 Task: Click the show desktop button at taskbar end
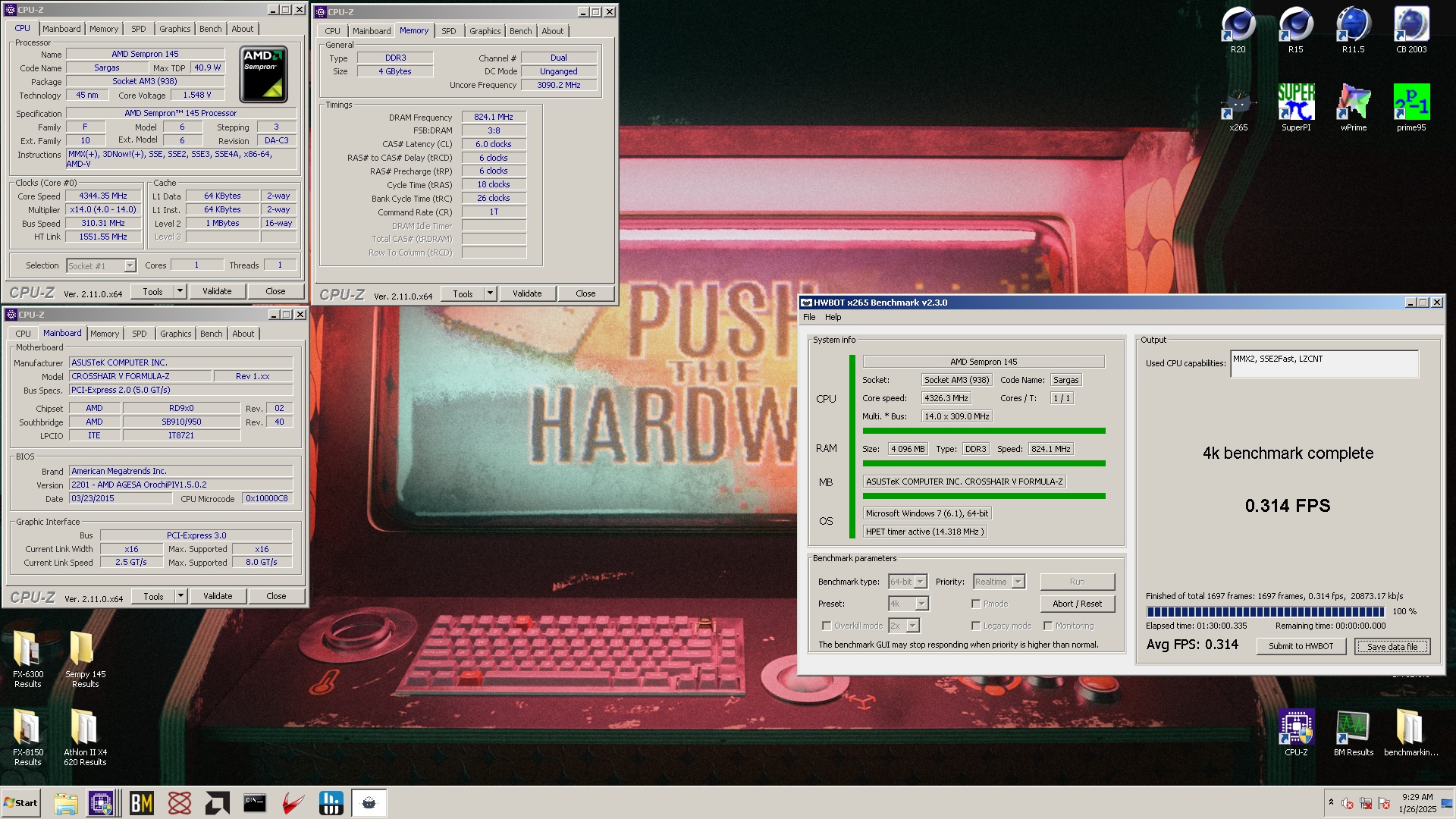coord(1448,803)
